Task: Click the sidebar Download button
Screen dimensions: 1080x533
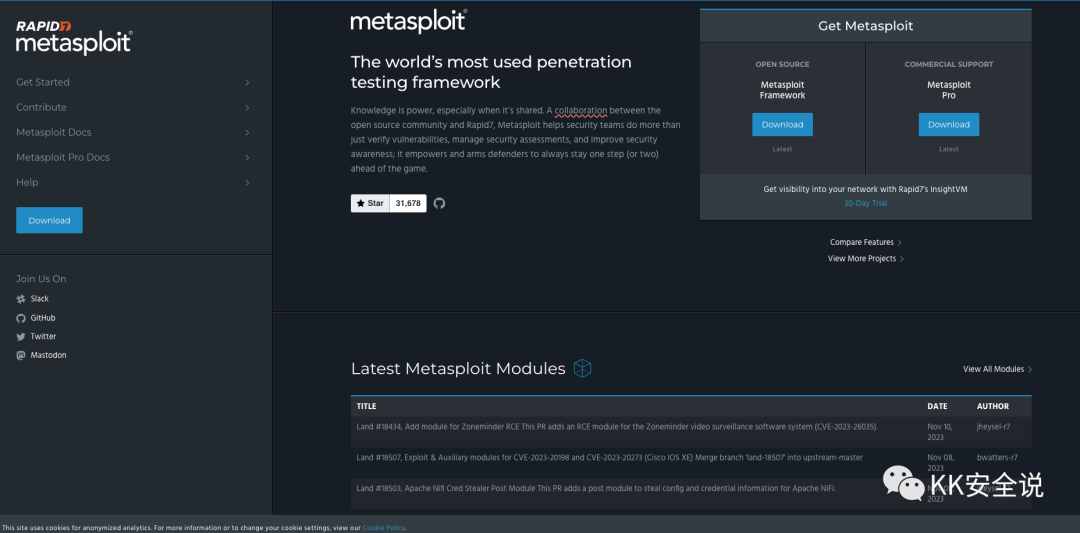Action: (50, 220)
